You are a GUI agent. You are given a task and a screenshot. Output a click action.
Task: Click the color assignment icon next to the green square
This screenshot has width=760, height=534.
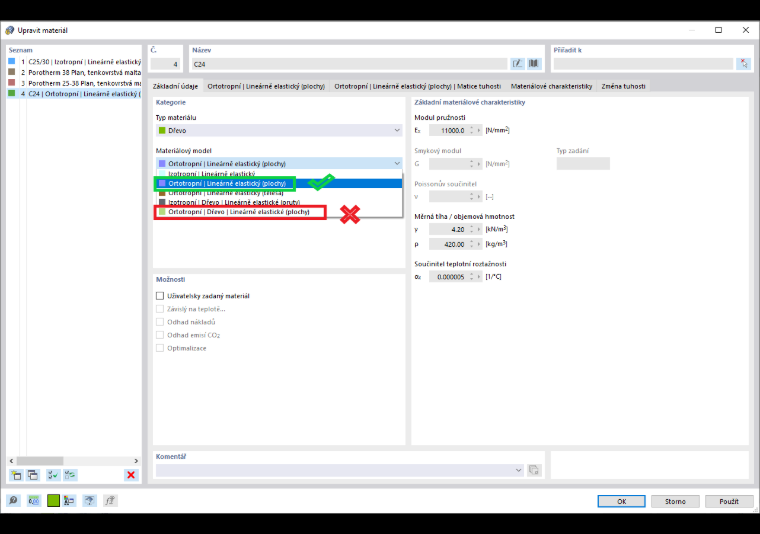pyautogui.click(x=69, y=501)
